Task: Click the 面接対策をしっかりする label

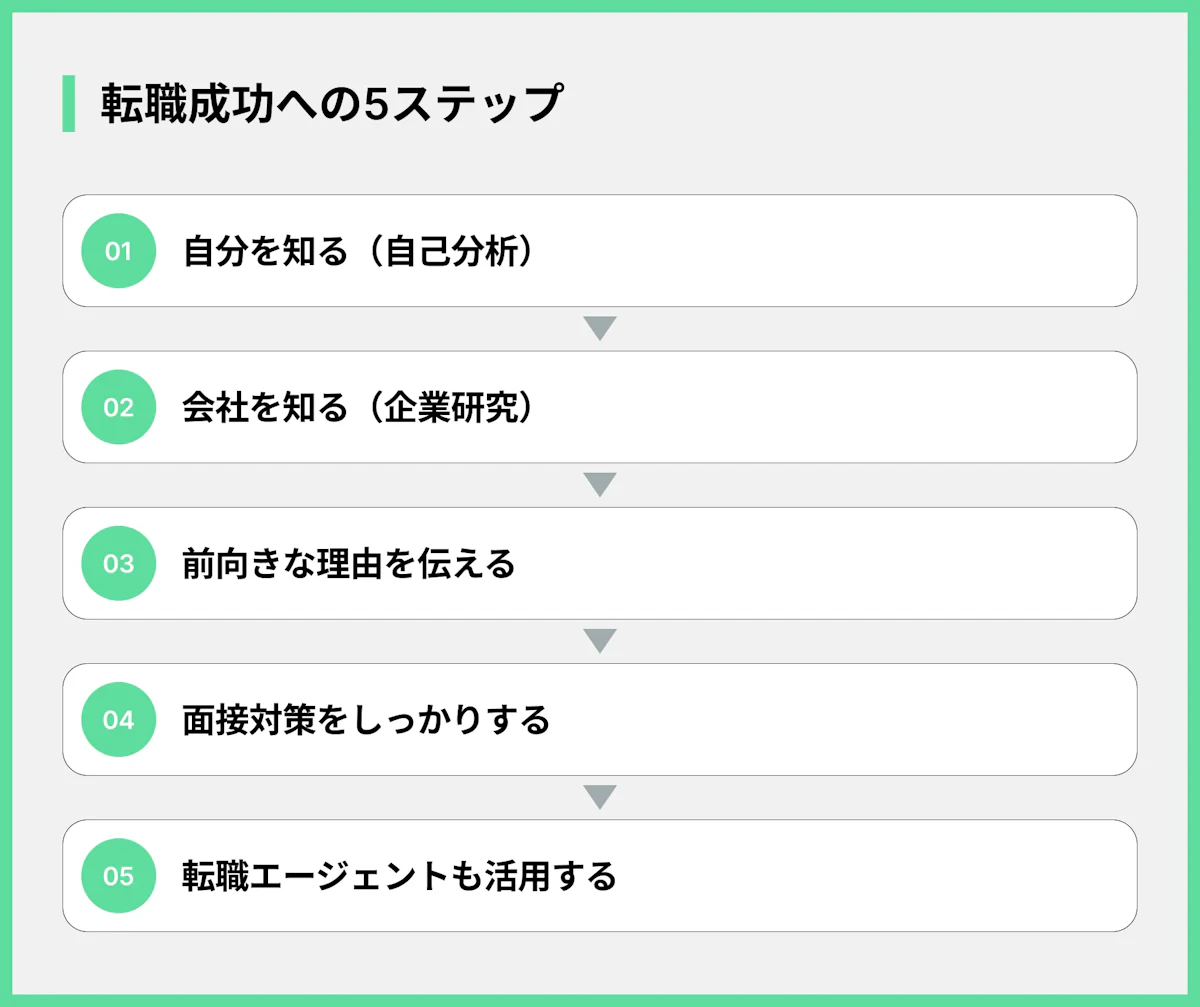Action: pyautogui.click(x=366, y=720)
